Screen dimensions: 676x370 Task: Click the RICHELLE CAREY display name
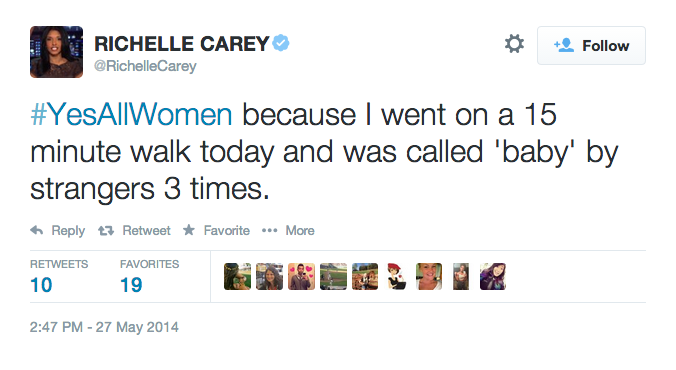pyautogui.click(x=182, y=44)
